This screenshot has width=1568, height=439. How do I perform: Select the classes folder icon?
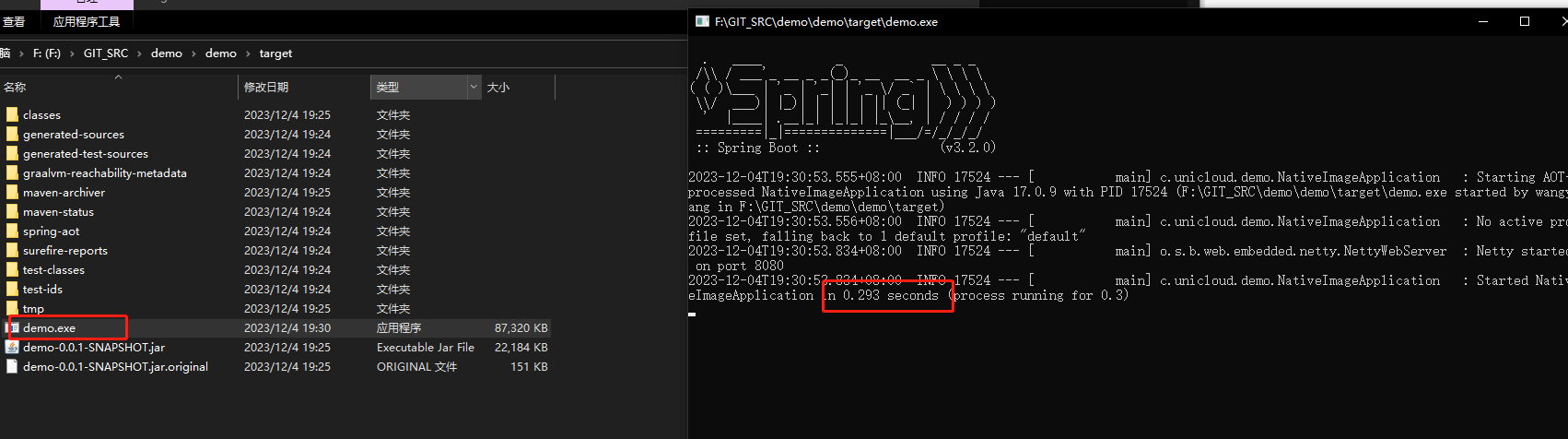(12, 114)
